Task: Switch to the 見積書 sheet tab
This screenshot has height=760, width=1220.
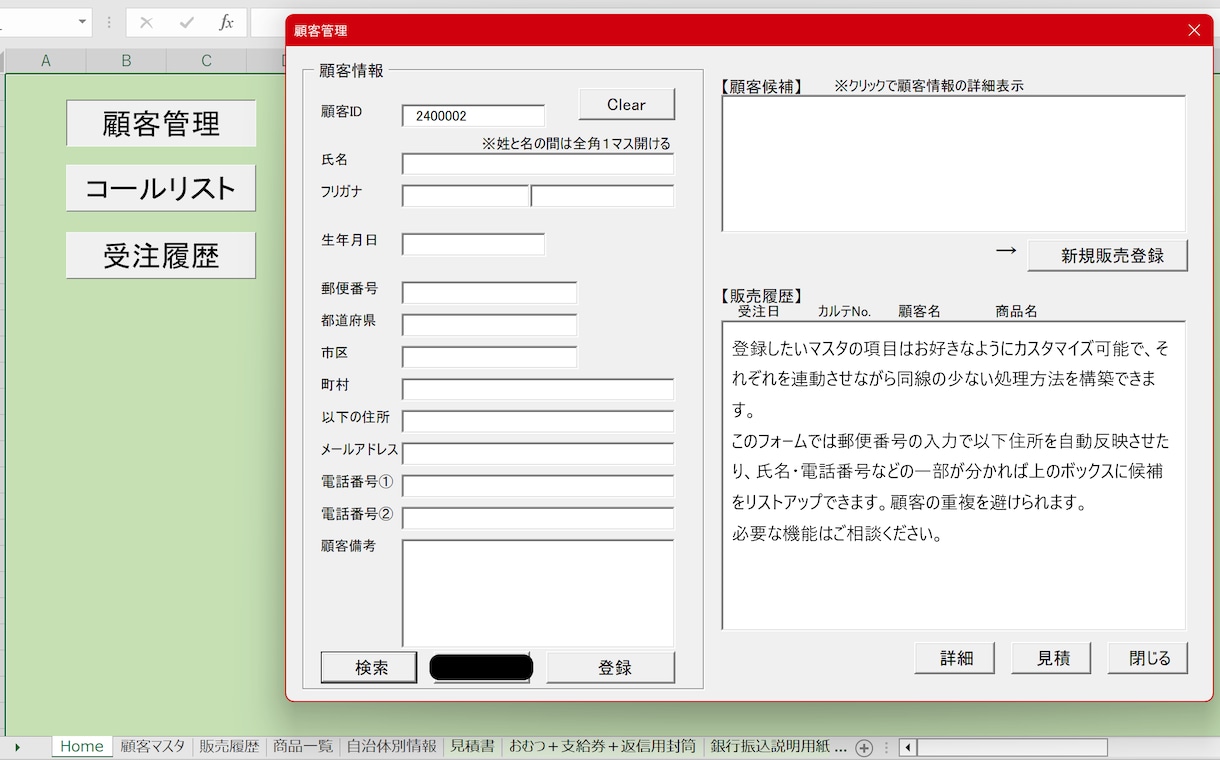Action: [x=472, y=747]
